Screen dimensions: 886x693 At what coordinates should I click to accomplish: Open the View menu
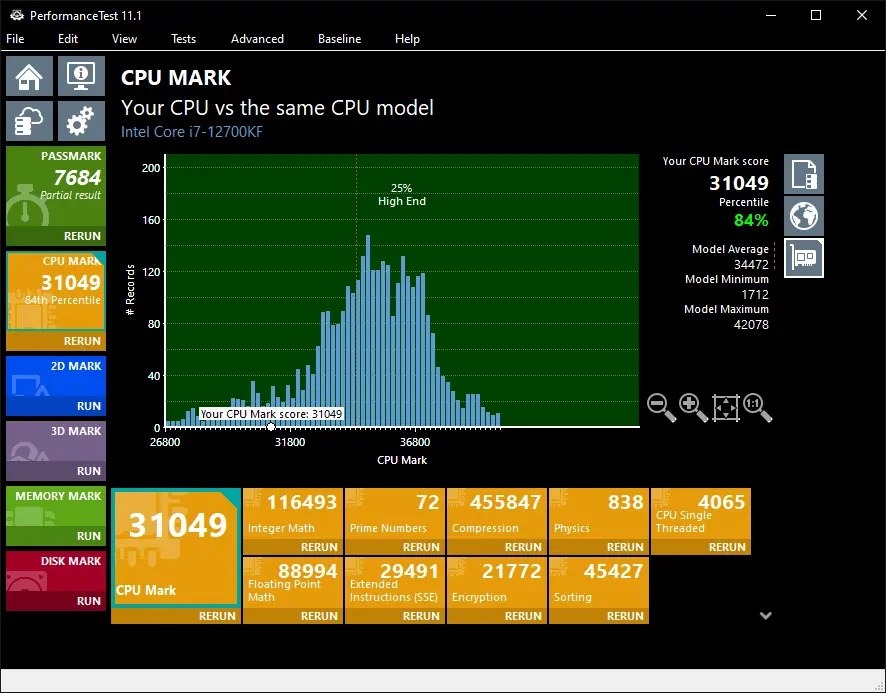coord(124,39)
